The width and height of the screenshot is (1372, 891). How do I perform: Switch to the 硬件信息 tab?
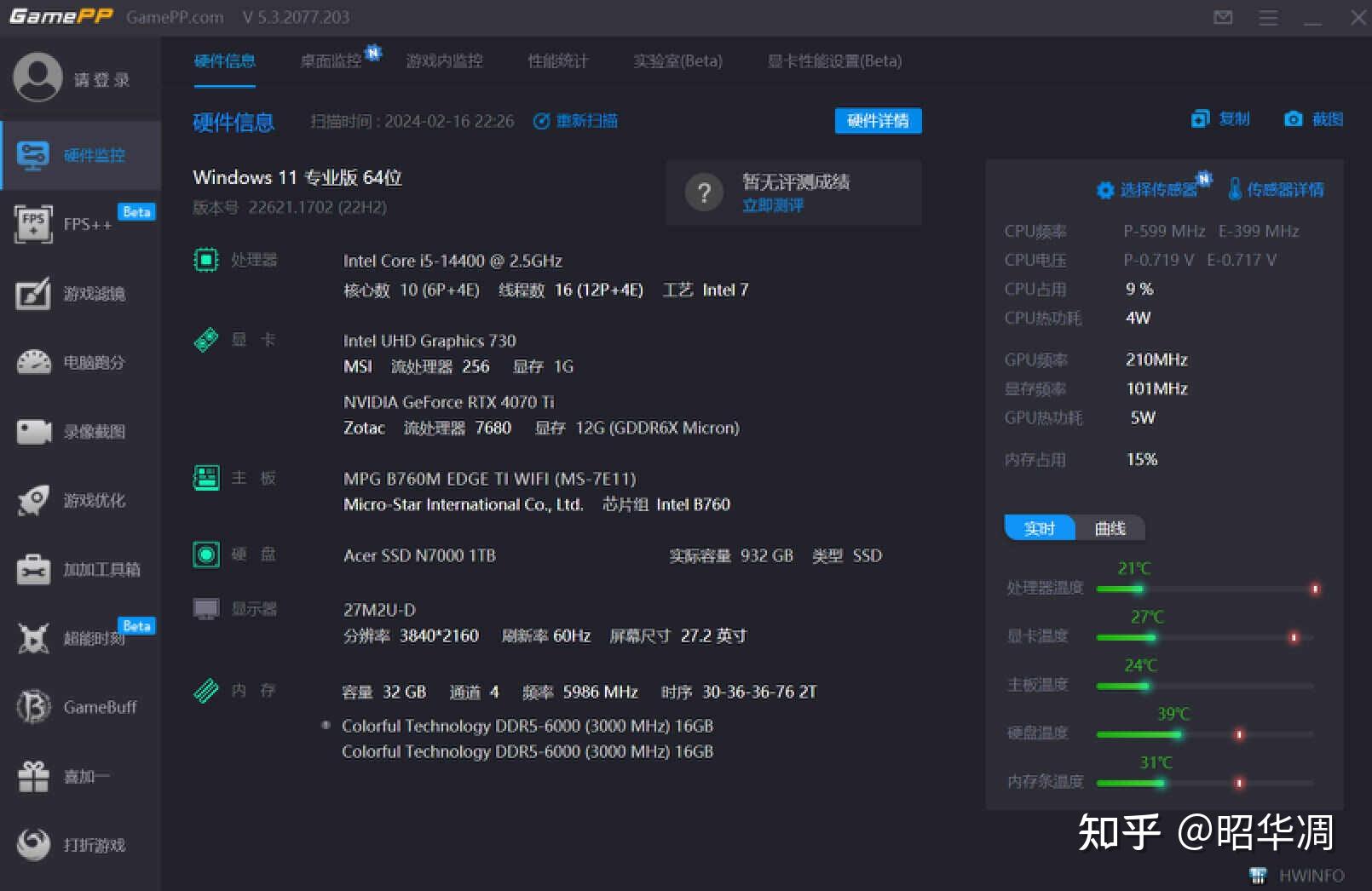224,60
